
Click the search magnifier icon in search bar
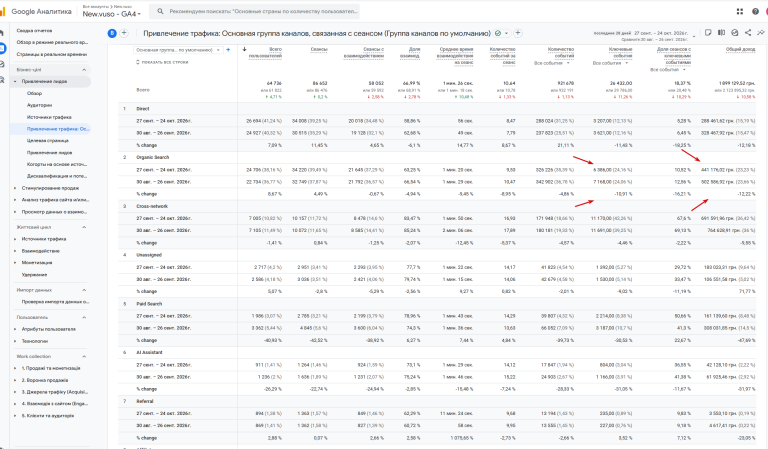point(160,11)
